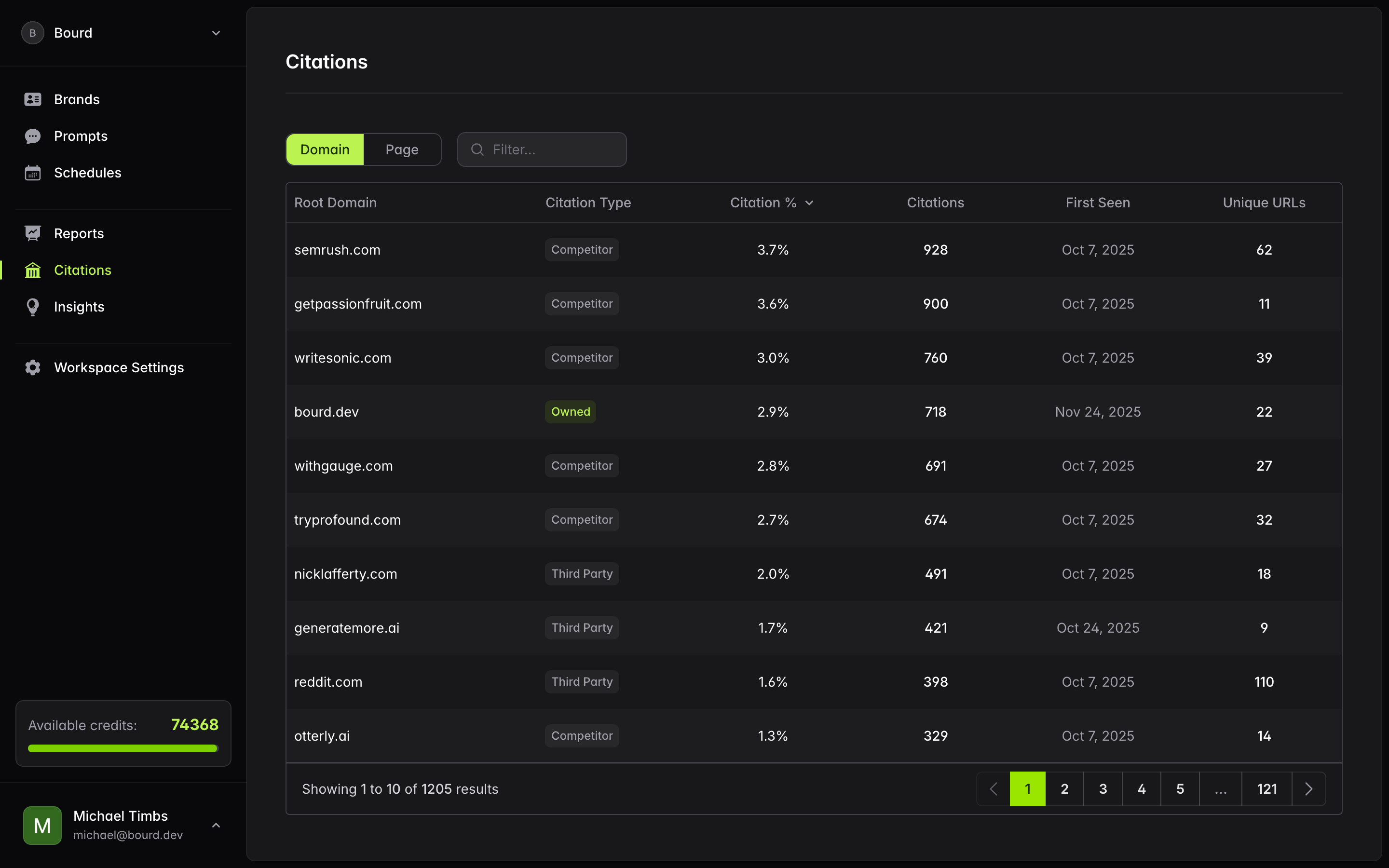Select the Domain view toggle
Image resolution: width=1389 pixels, height=868 pixels.
point(324,149)
